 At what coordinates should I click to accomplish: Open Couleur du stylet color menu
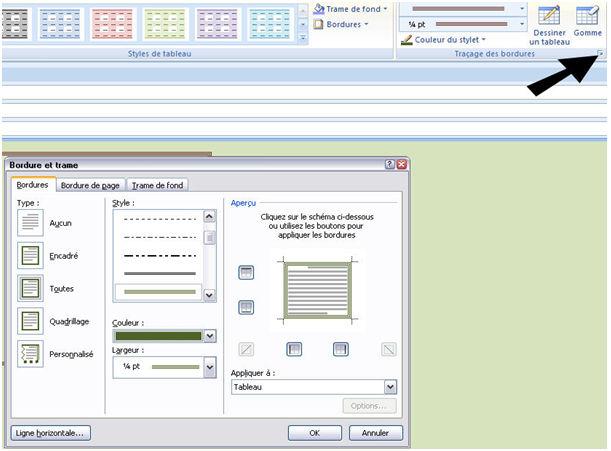(x=443, y=40)
